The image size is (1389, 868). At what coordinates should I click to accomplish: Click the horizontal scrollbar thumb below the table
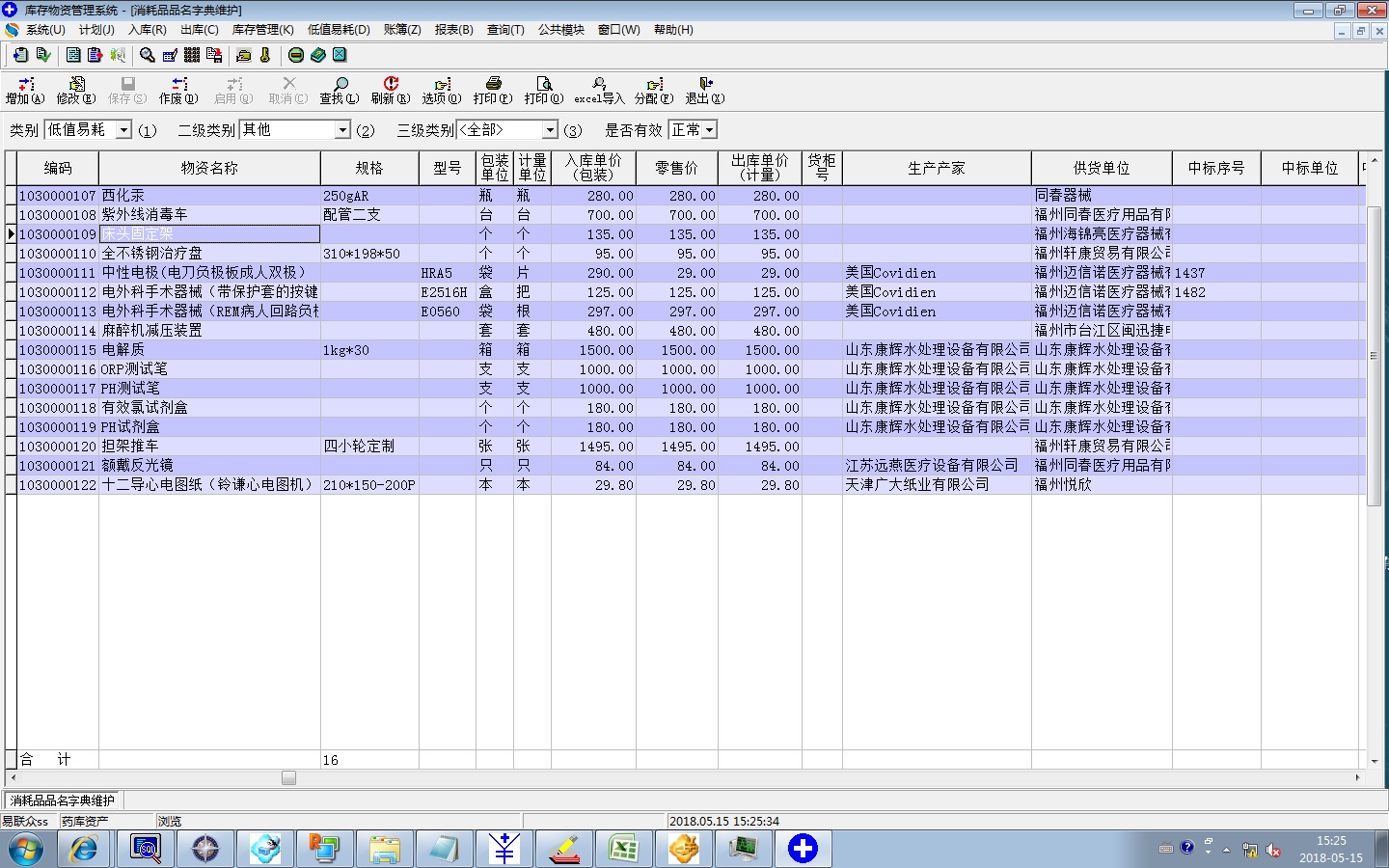pos(288,777)
